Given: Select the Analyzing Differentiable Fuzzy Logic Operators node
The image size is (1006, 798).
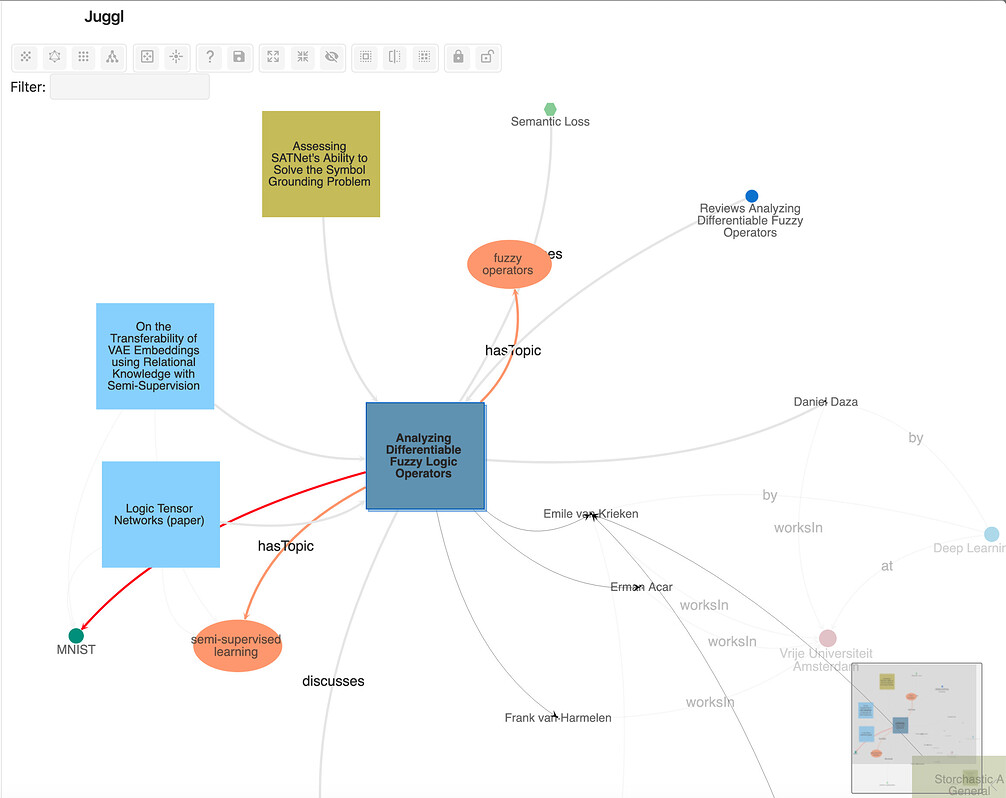Looking at the screenshot, I should (x=425, y=456).
